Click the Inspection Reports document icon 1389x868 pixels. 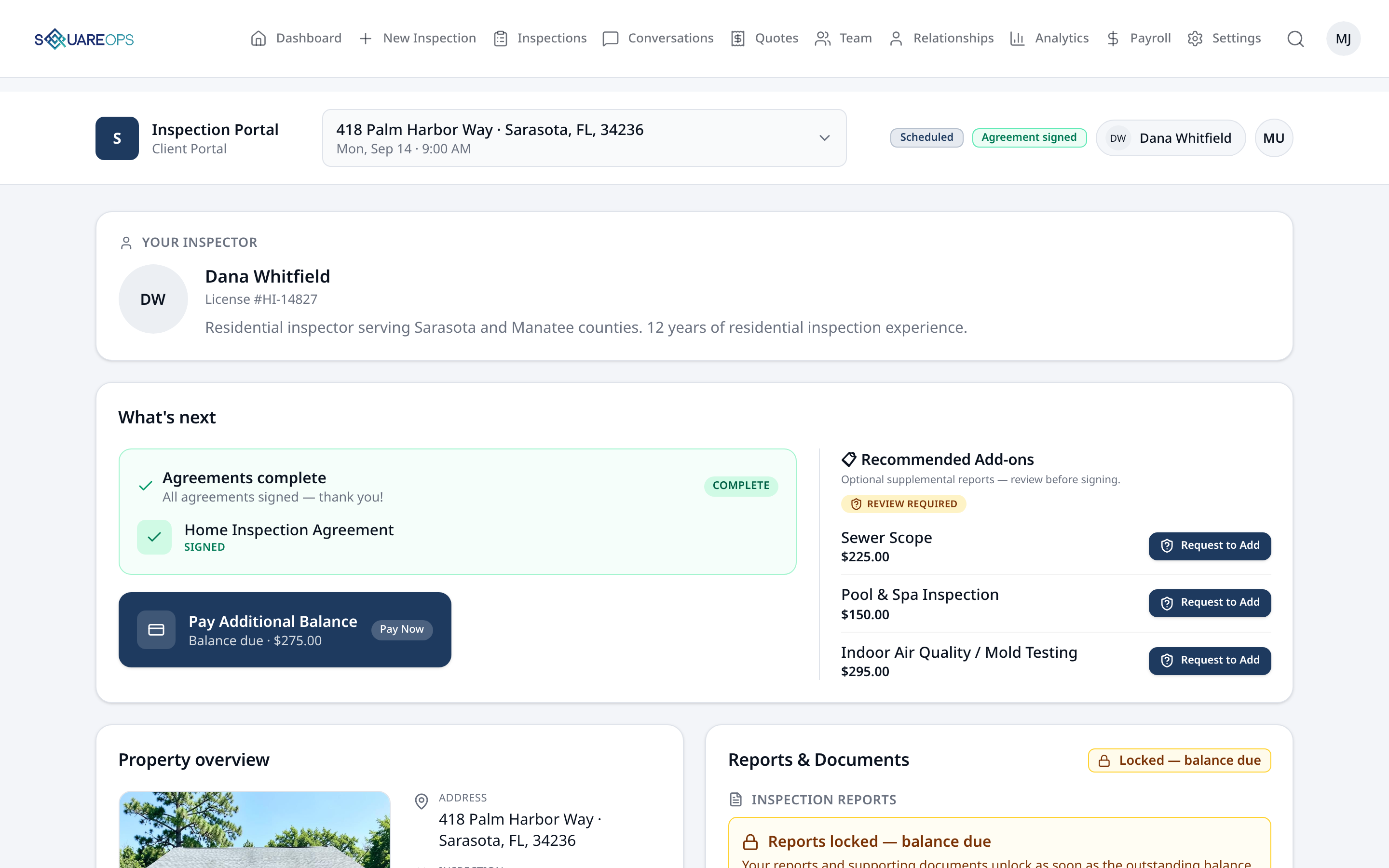point(736,800)
